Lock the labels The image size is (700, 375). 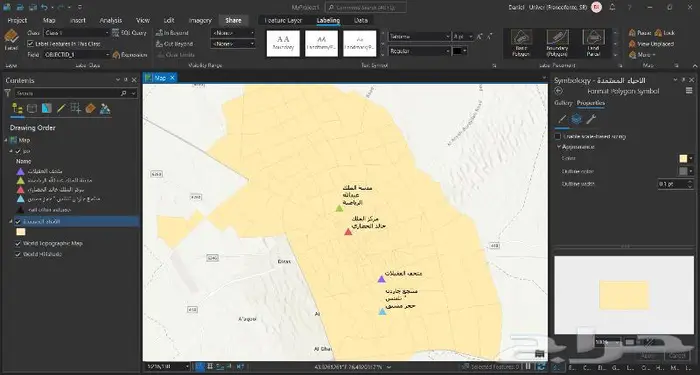665,33
